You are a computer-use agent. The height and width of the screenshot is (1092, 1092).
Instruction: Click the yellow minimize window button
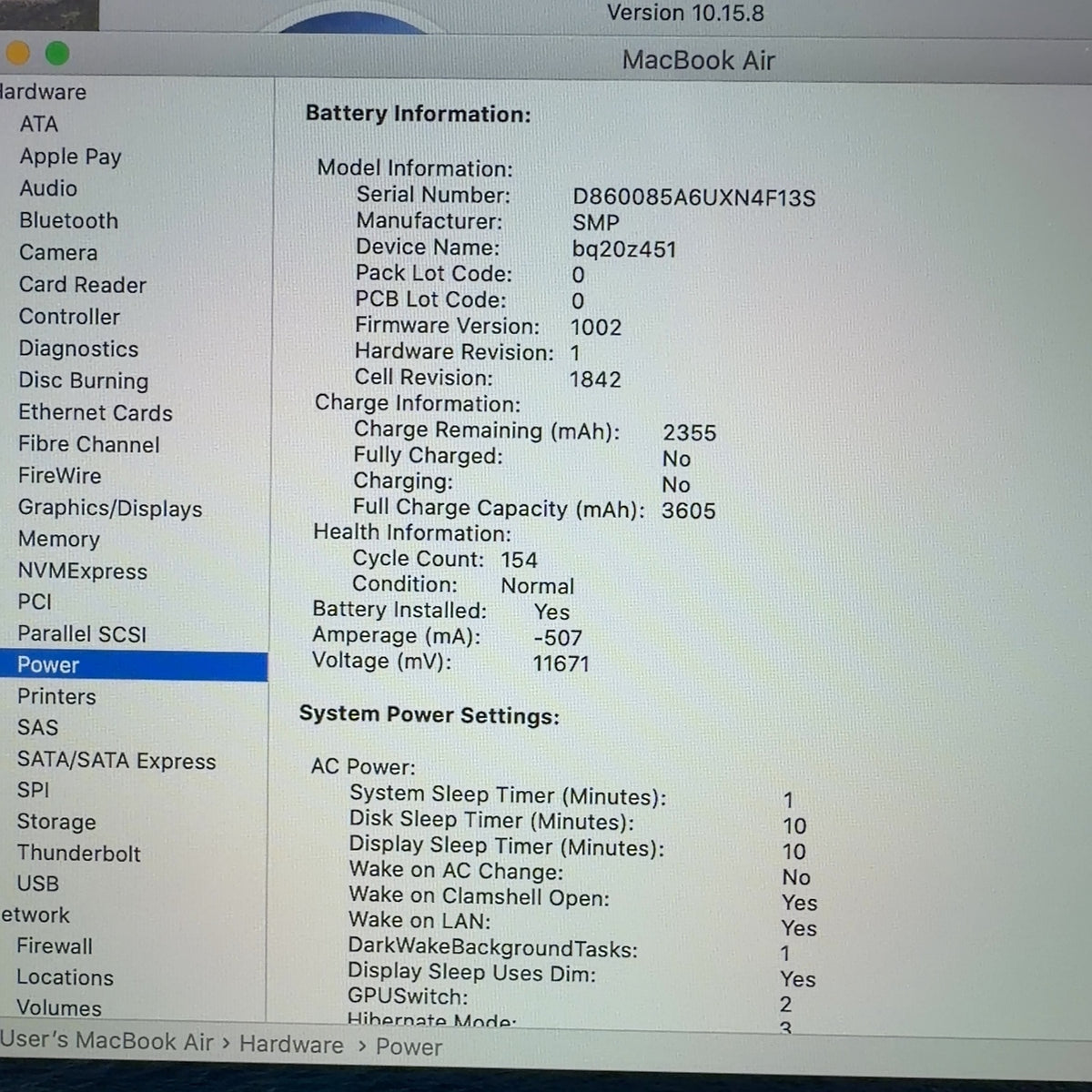click(x=18, y=54)
